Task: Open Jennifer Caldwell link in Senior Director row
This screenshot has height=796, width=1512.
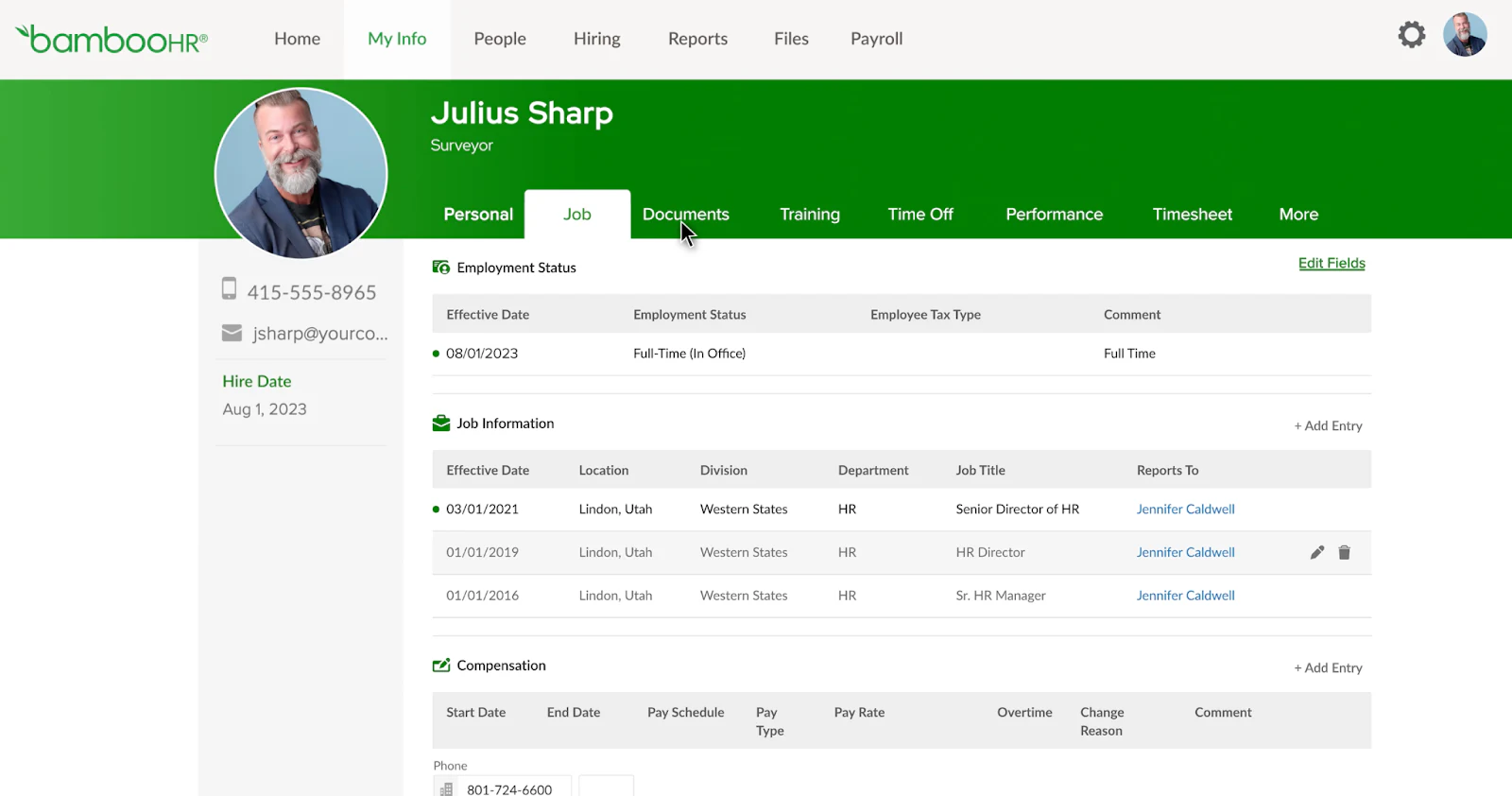Action: [1185, 510]
